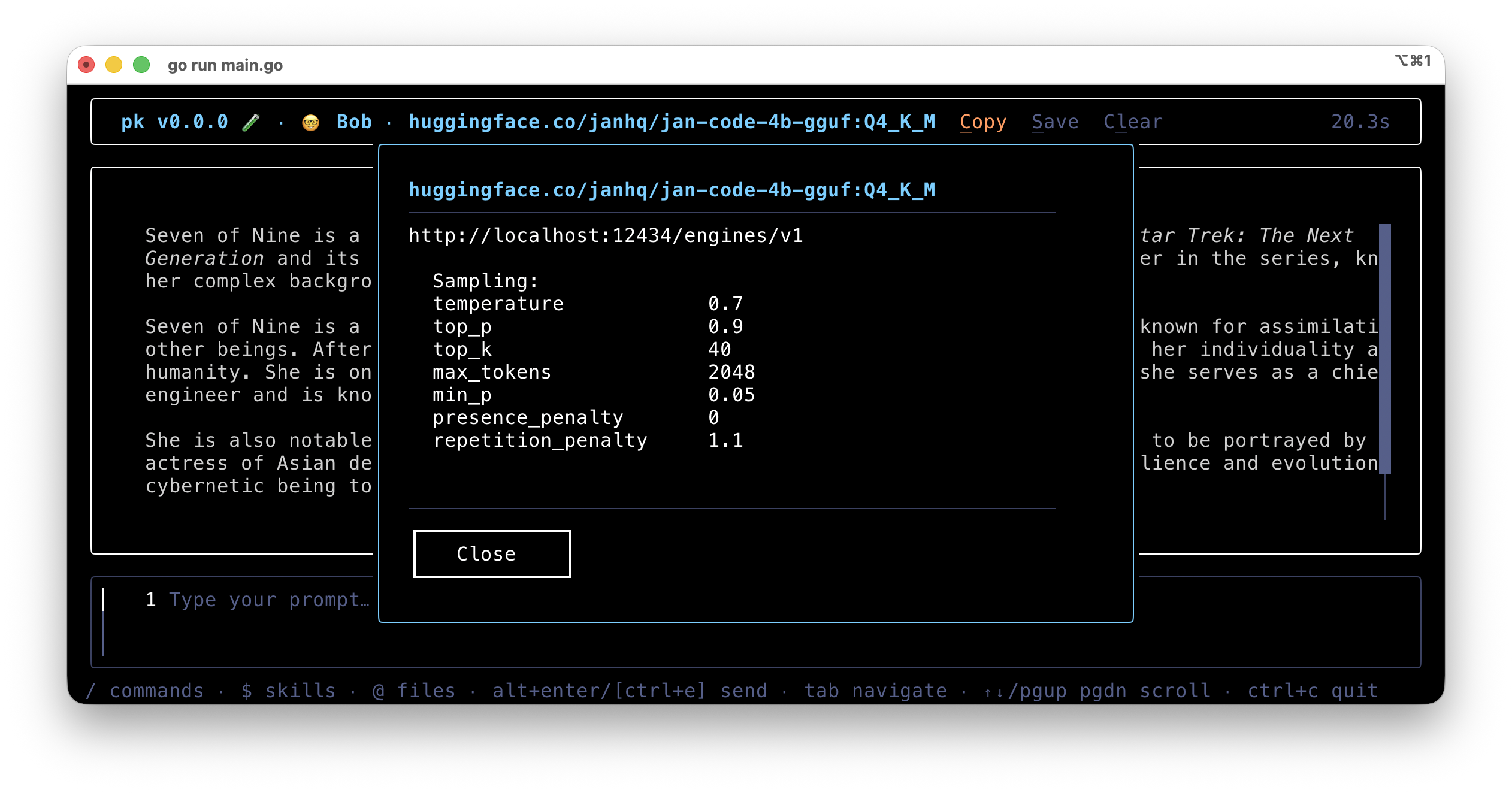Click the model name in header bar
Image resolution: width=1512 pixels, height=793 pixels.
pos(672,122)
